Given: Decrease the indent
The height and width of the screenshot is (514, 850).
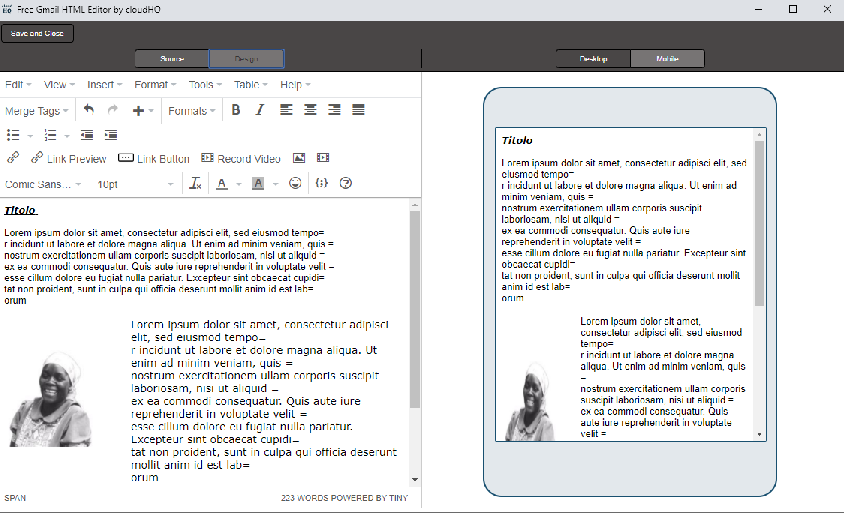Looking at the screenshot, I should (x=87, y=135).
